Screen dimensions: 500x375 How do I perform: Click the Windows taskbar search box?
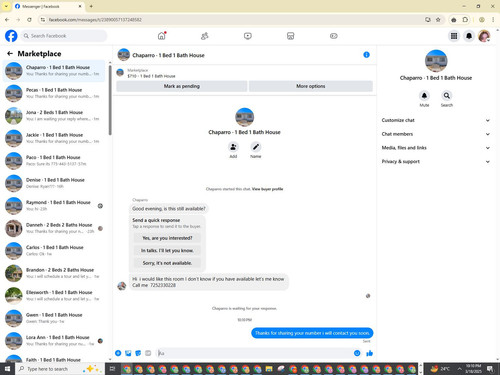59,369
